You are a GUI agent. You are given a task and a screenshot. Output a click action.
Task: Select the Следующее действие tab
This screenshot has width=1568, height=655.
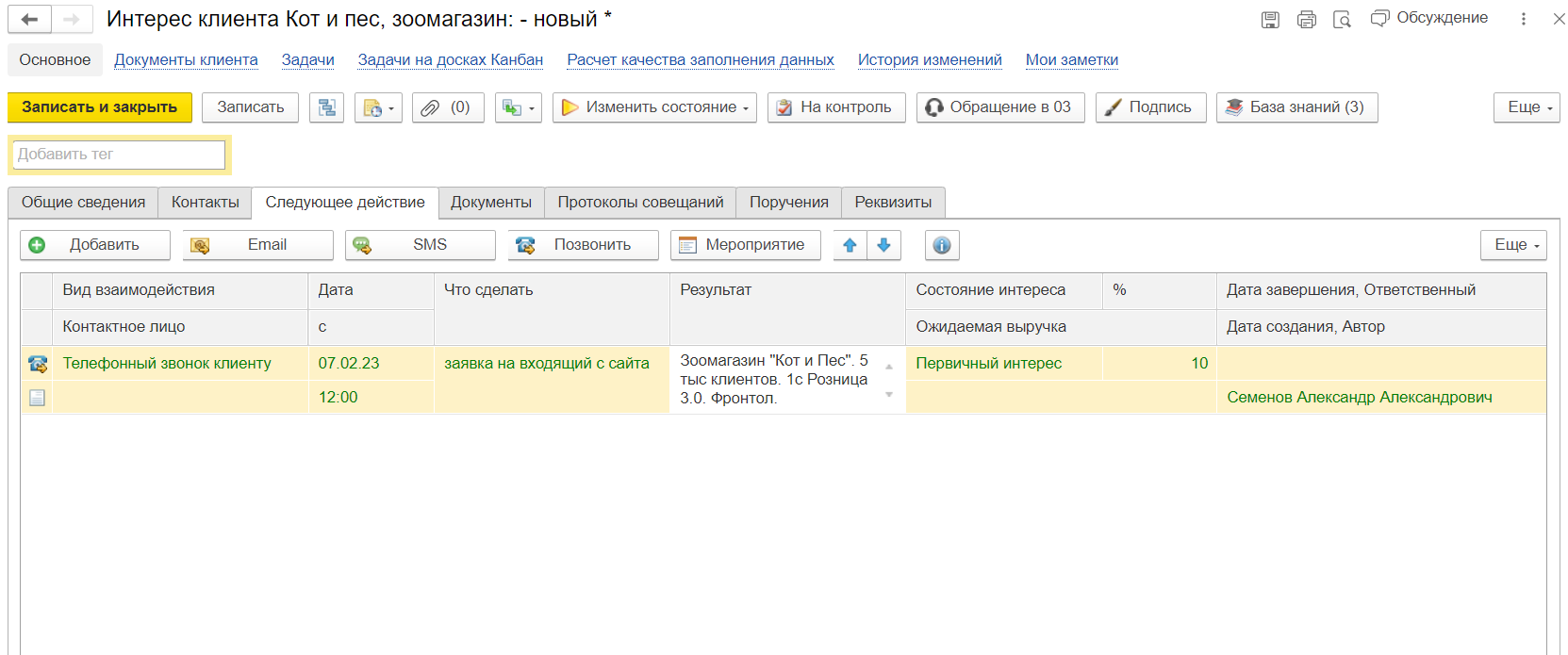pos(344,203)
